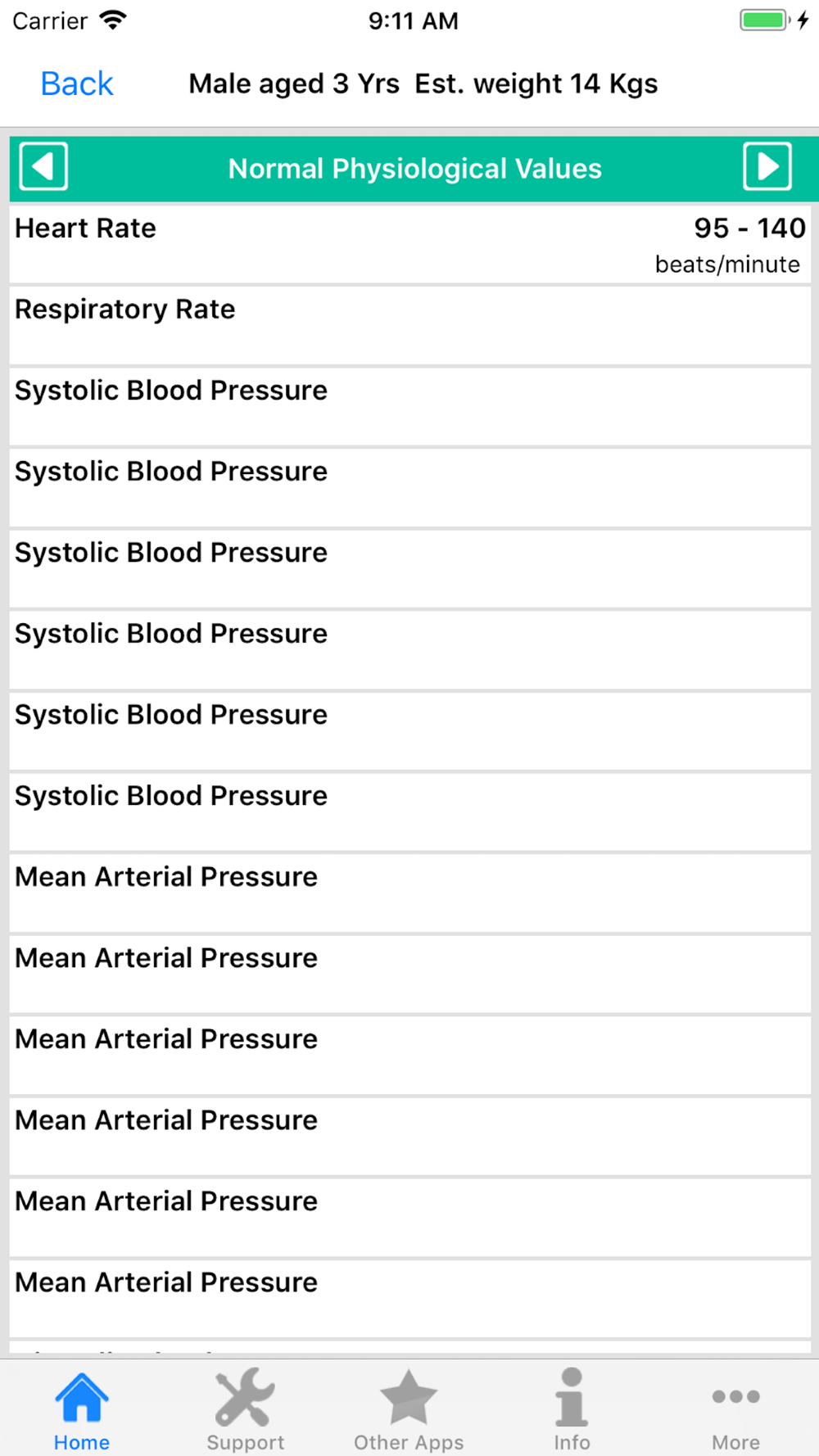The height and width of the screenshot is (1456, 819).
Task: Select the first Mean Arterial Pressure row
Action: [x=409, y=893]
